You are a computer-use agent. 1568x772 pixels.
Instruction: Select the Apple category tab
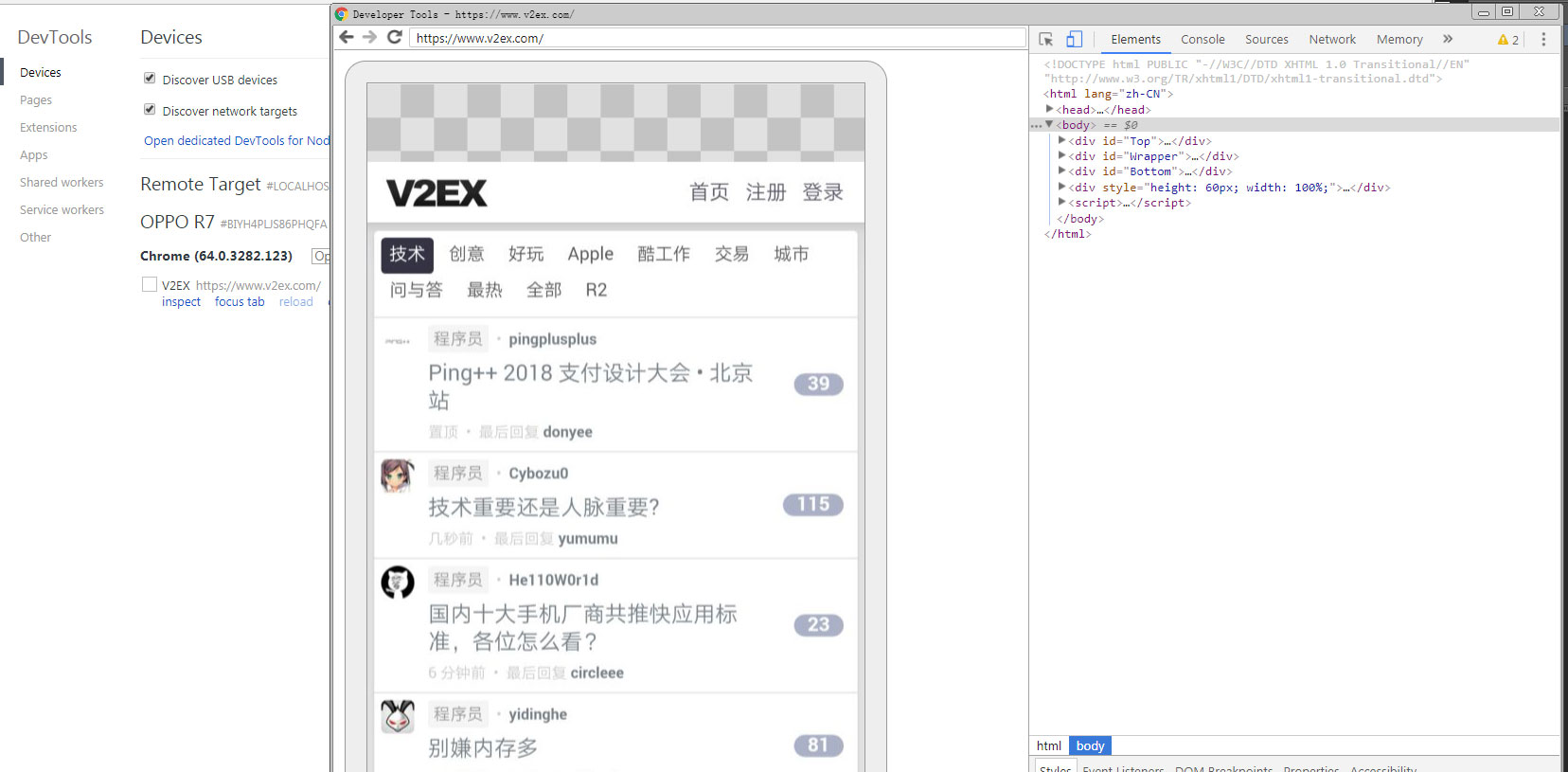click(591, 254)
